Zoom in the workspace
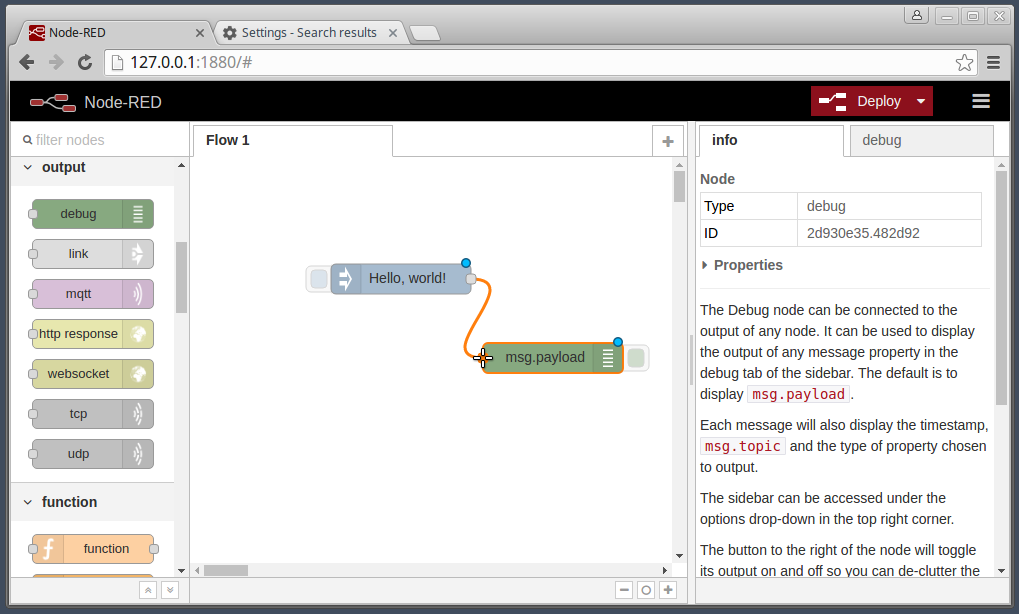 point(668,590)
